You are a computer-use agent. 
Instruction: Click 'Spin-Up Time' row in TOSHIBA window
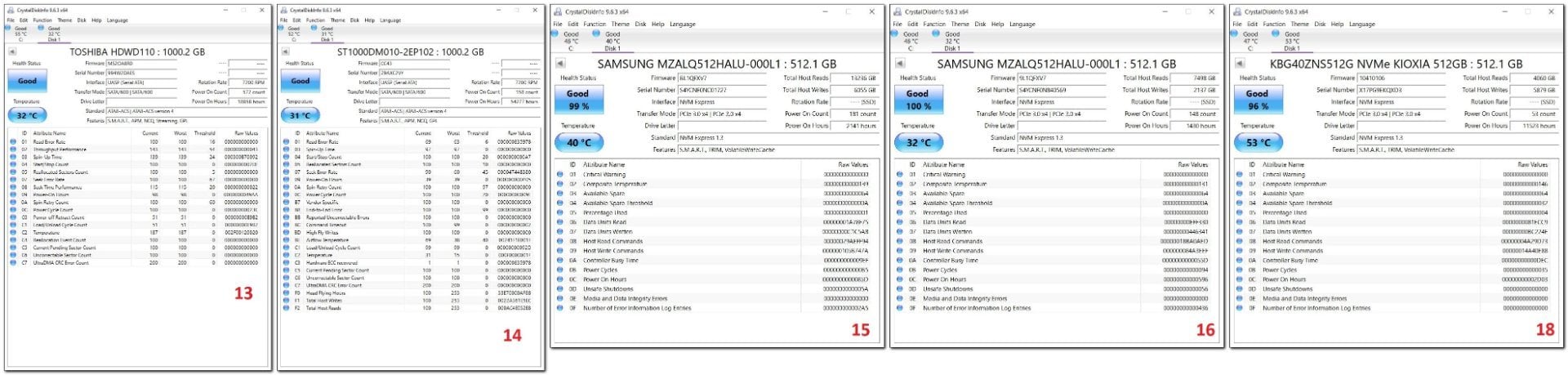pyautogui.click(x=137, y=157)
